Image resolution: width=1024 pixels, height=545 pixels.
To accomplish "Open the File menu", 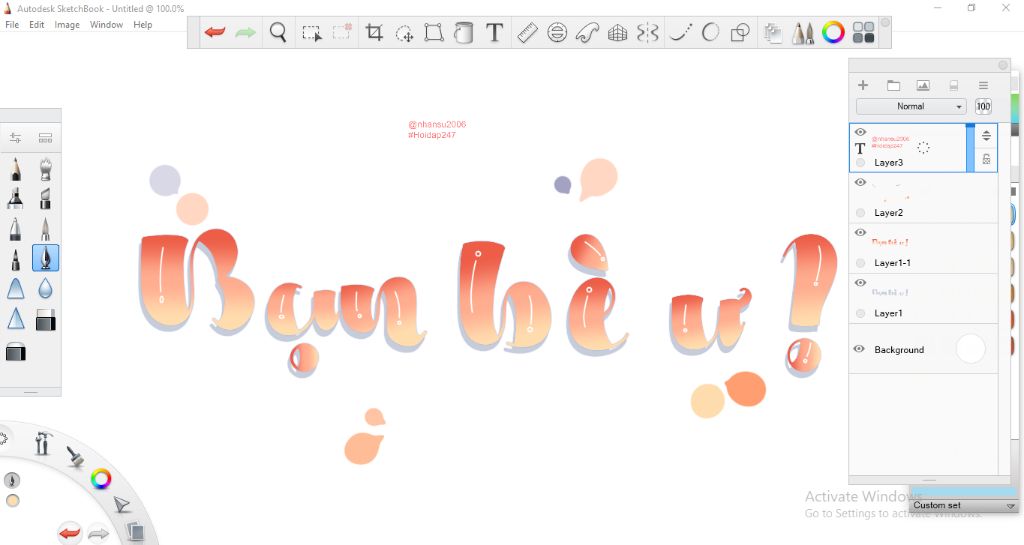I will [12, 25].
